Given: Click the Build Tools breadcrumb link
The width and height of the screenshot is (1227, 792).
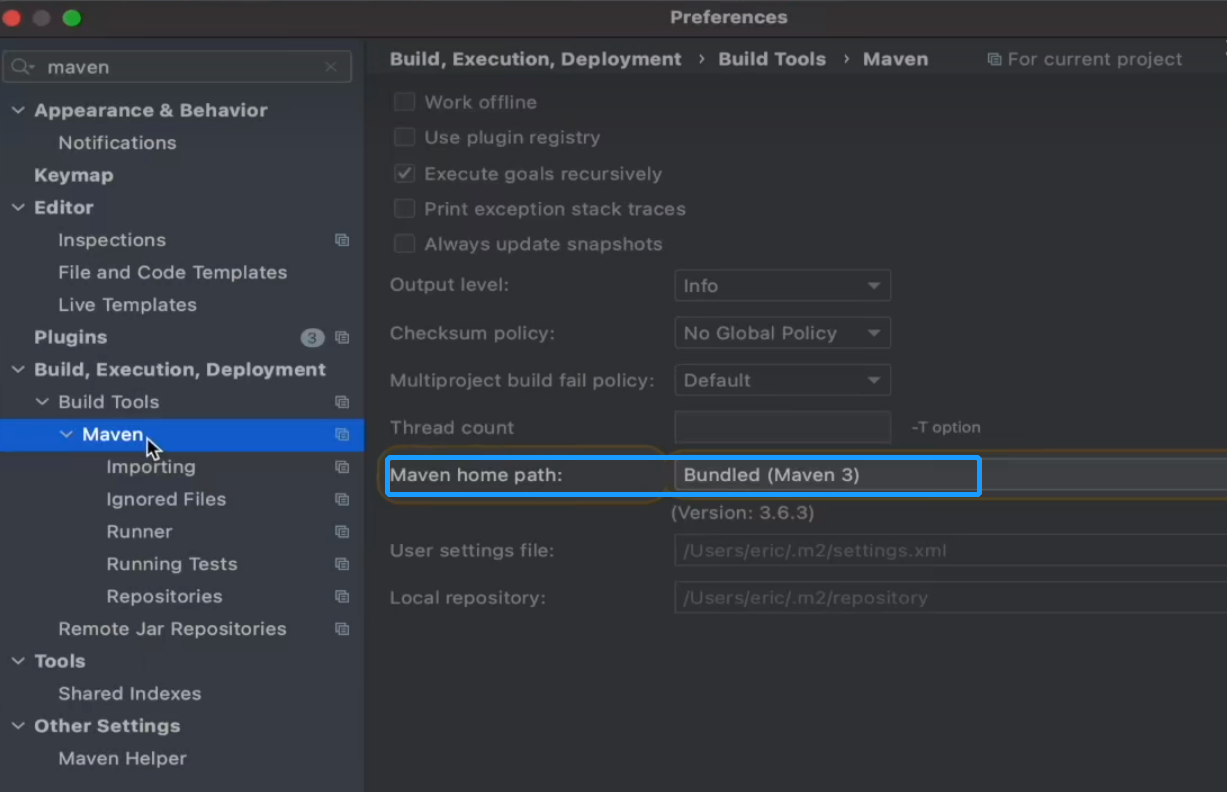Looking at the screenshot, I should click(772, 59).
